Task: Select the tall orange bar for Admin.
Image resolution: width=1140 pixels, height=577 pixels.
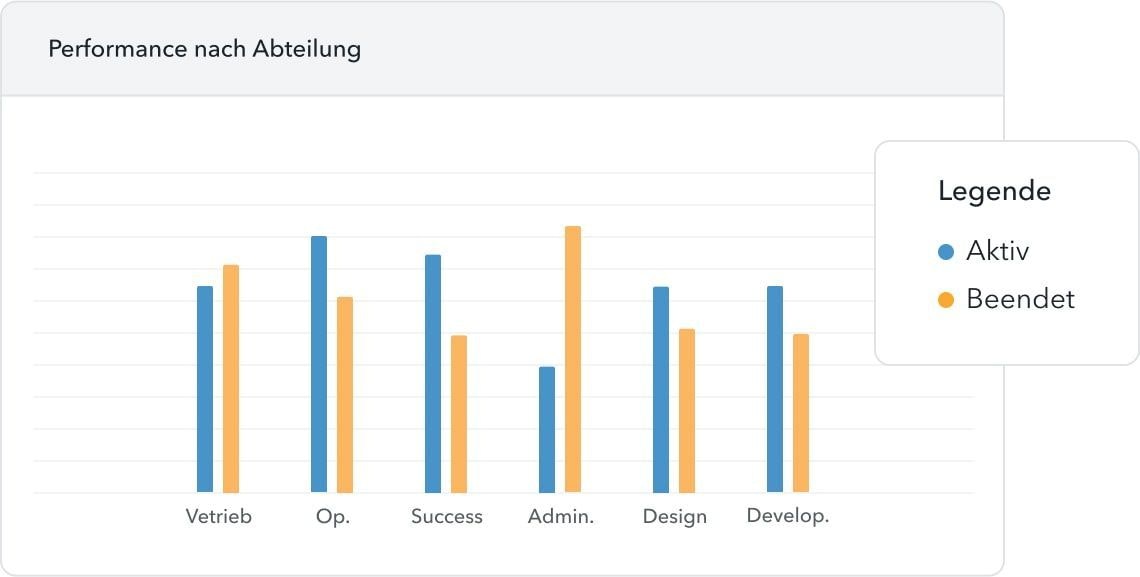Action: coord(573,359)
